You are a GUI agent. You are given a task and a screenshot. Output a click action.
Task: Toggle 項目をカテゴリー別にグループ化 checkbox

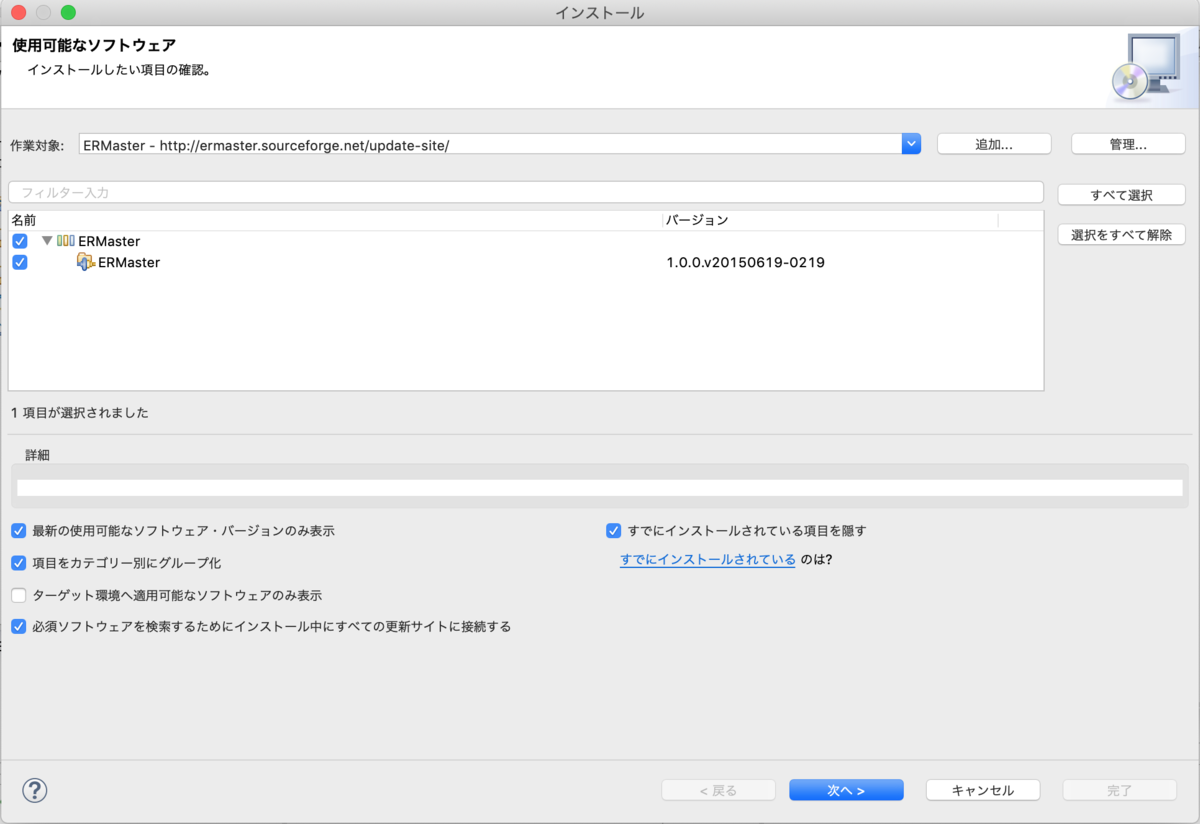19,562
